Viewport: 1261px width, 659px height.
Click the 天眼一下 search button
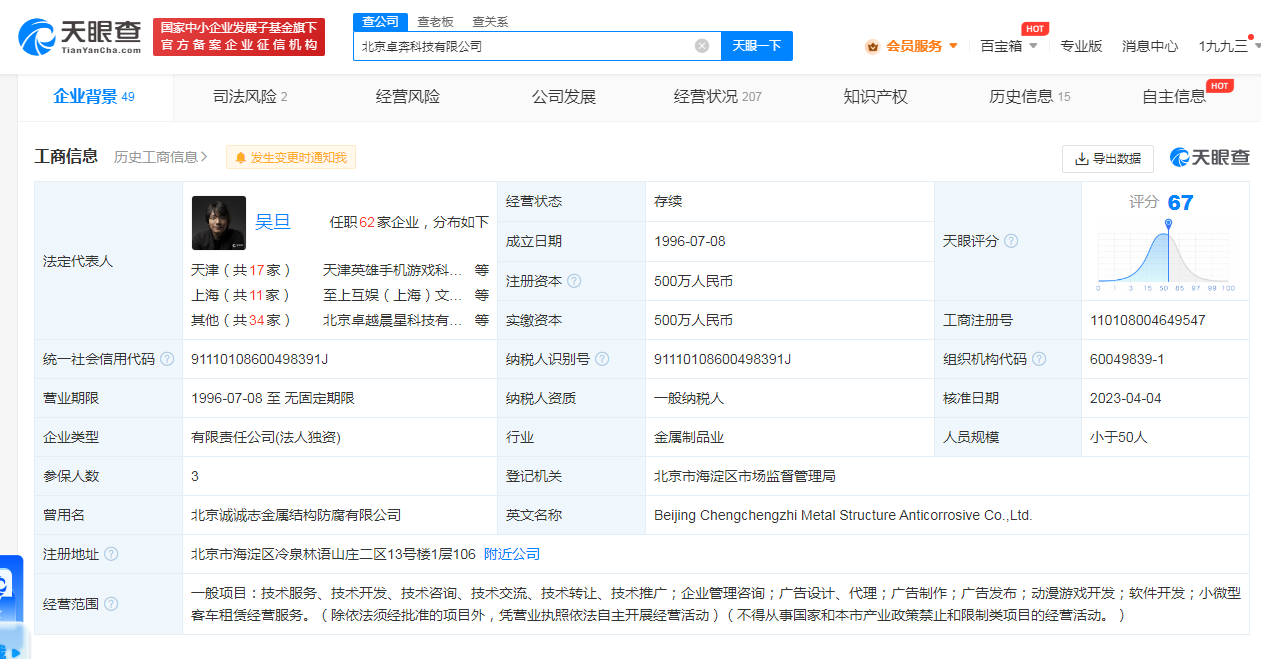coord(757,46)
